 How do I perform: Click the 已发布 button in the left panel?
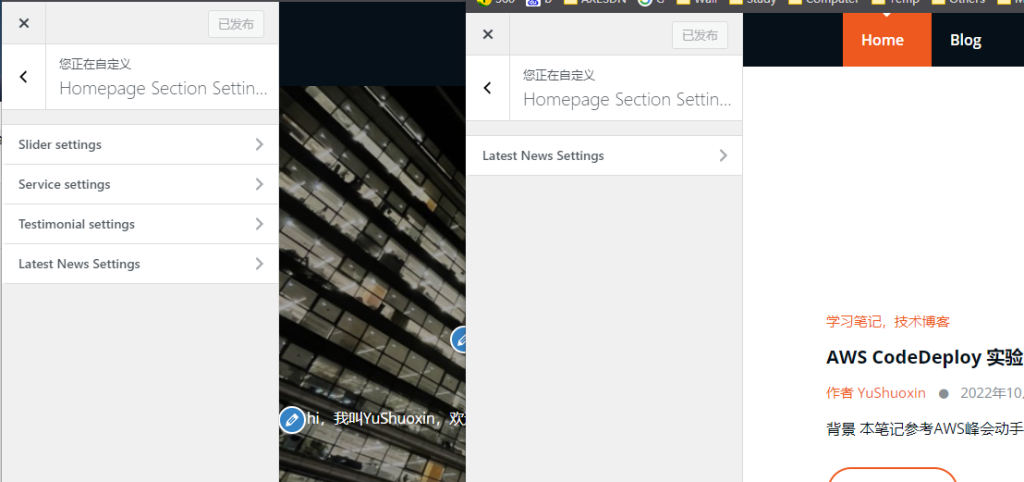coord(236,24)
